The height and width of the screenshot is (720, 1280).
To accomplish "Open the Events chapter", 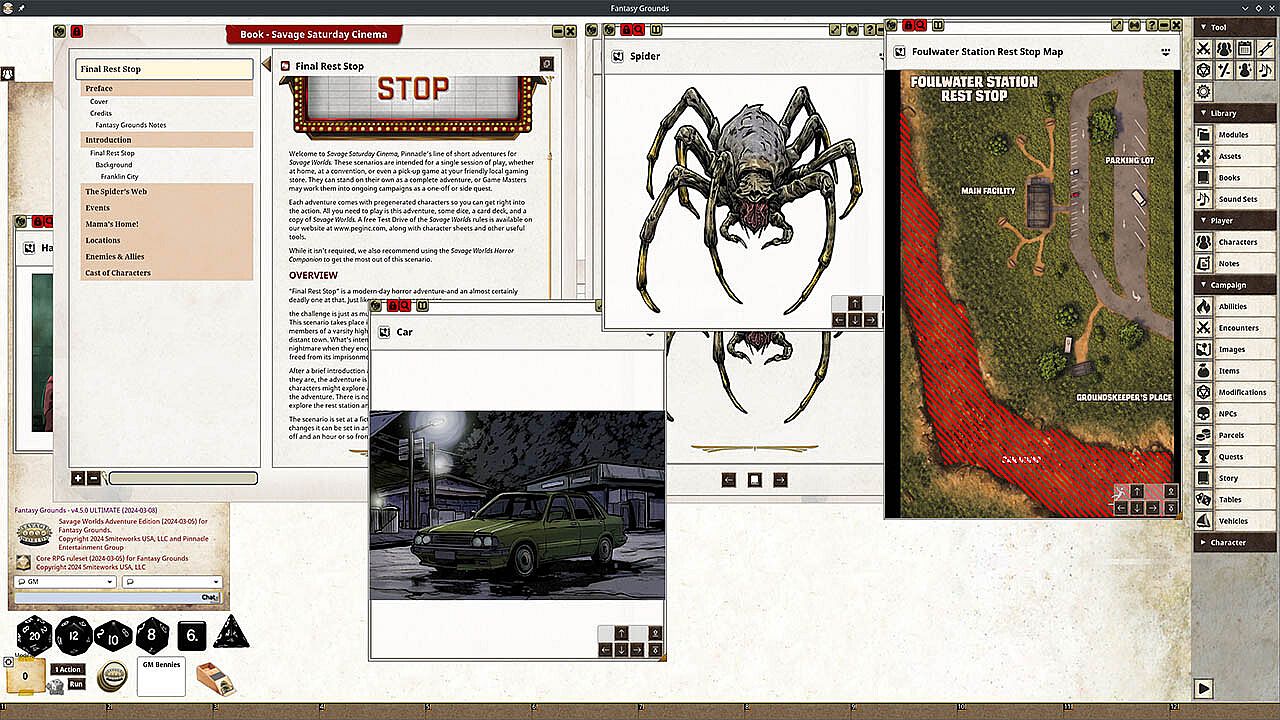I will [x=167, y=208].
